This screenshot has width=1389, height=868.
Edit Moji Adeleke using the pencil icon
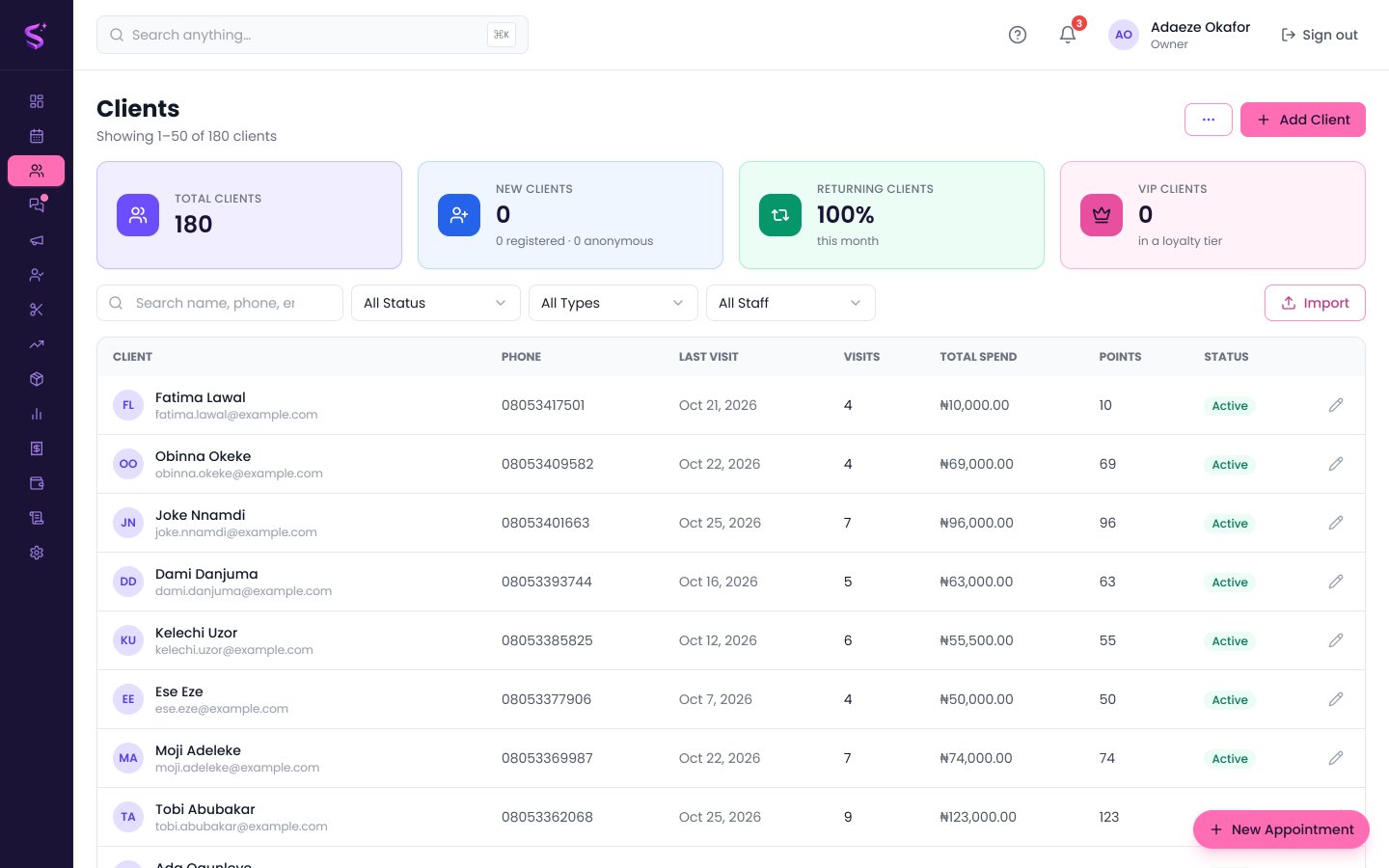1336,758
